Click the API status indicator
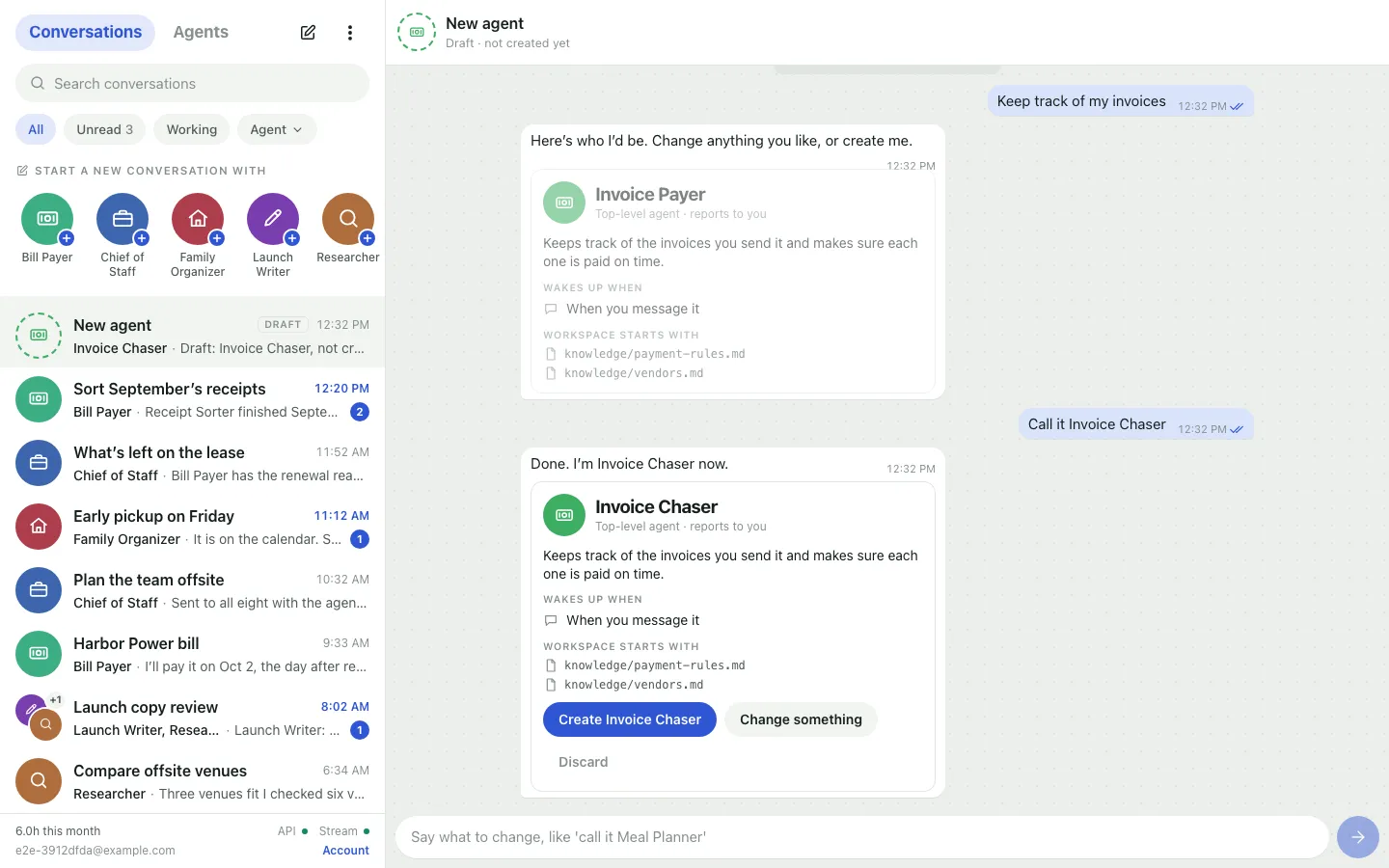The image size is (1389, 868). [x=292, y=831]
